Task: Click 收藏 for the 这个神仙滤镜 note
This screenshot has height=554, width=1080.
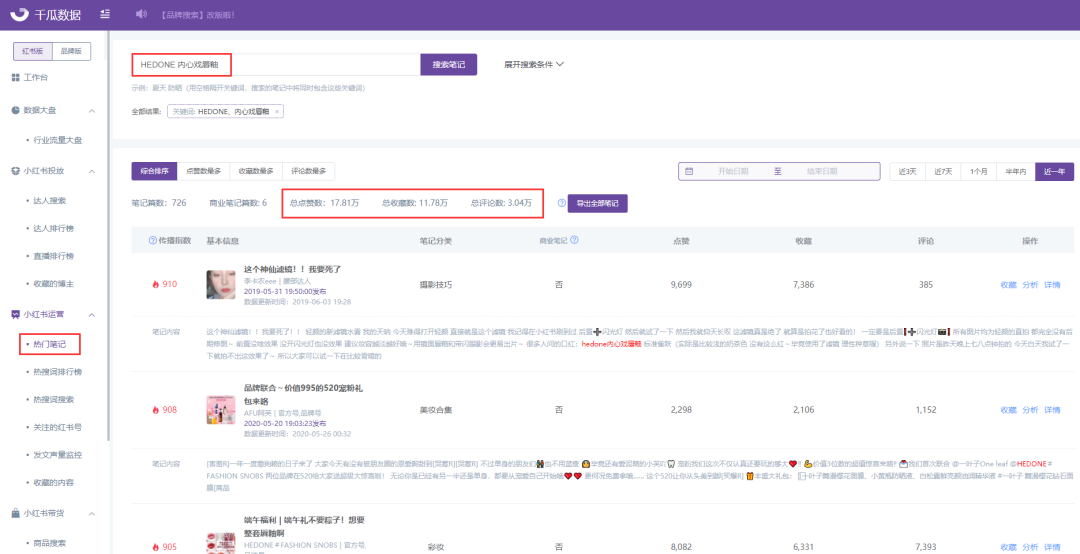Action: pyautogui.click(x=1008, y=285)
